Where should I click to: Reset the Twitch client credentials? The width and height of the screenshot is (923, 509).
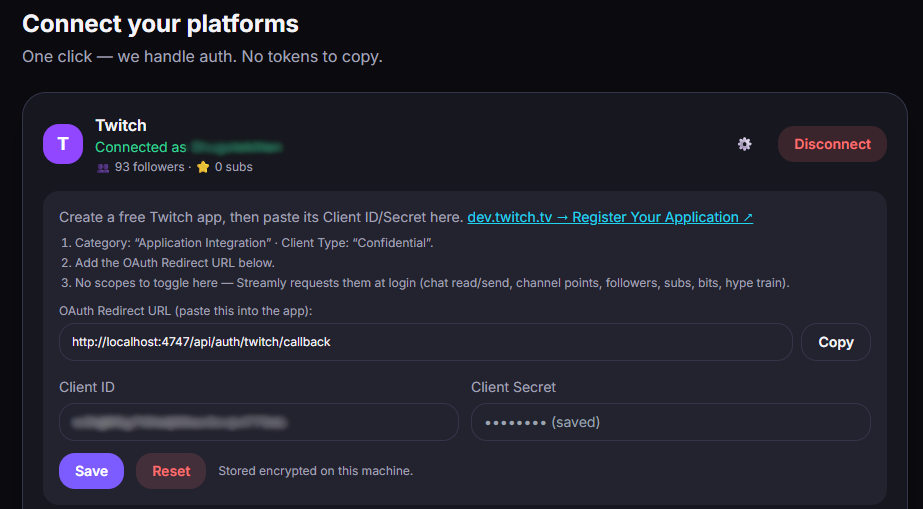coord(171,471)
